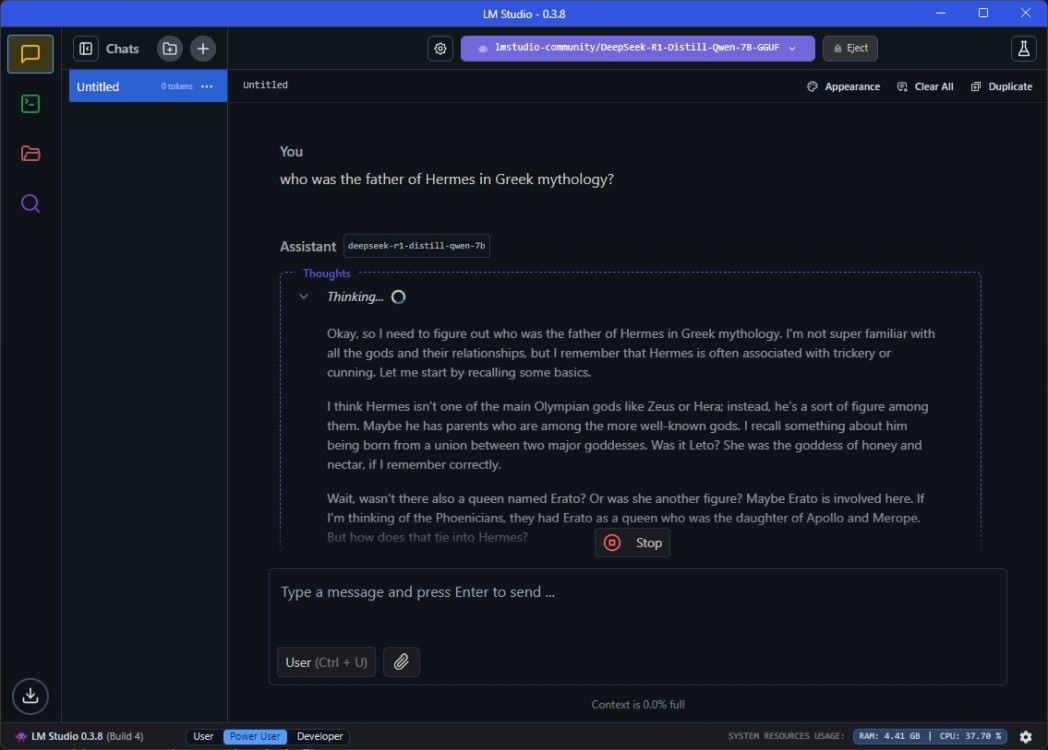This screenshot has height=750, width=1048.
Task: Open the DeepSeek-R1 model dropdown
Action: 637,48
